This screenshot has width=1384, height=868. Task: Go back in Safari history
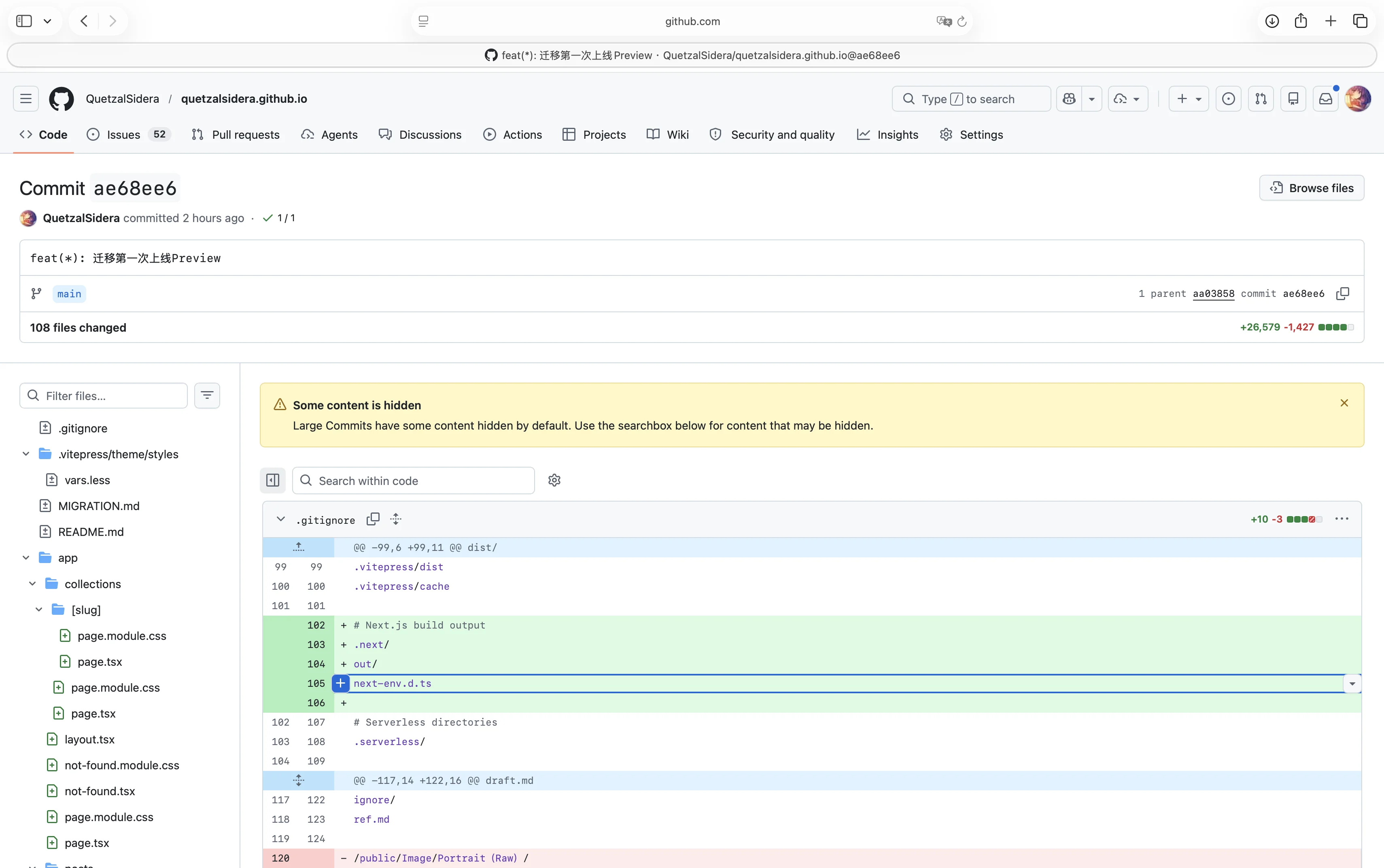tap(85, 21)
